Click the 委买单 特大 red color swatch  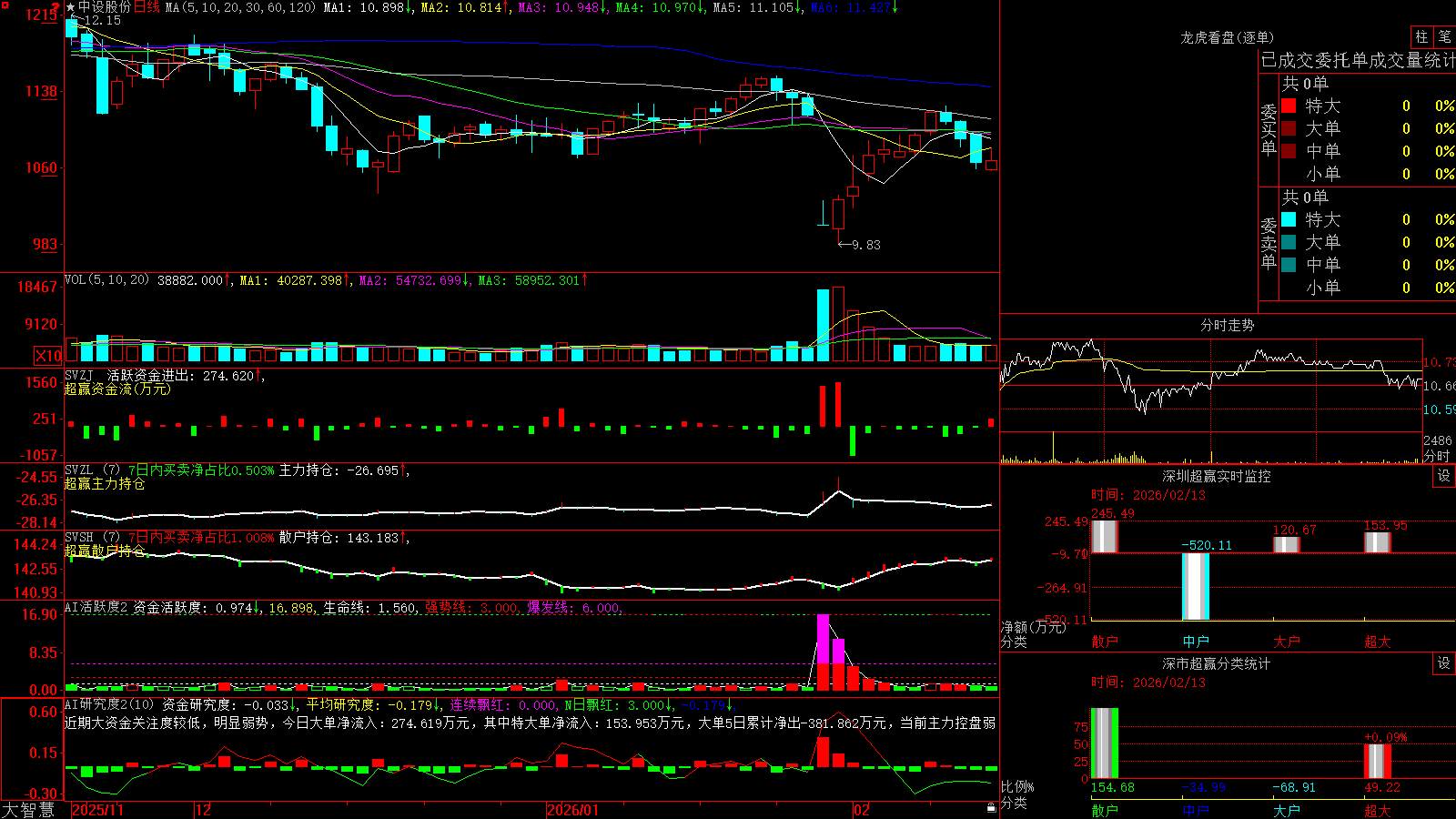(1289, 106)
